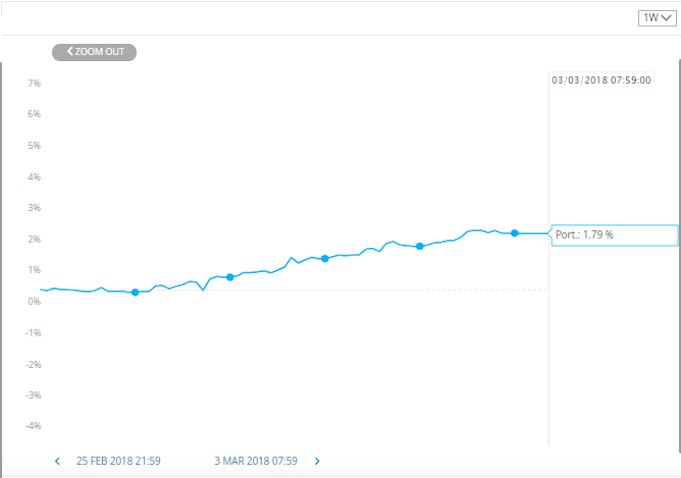Select the third data point near 1%
Image resolution: width=681 pixels, height=478 pixels.
(325, 258)
